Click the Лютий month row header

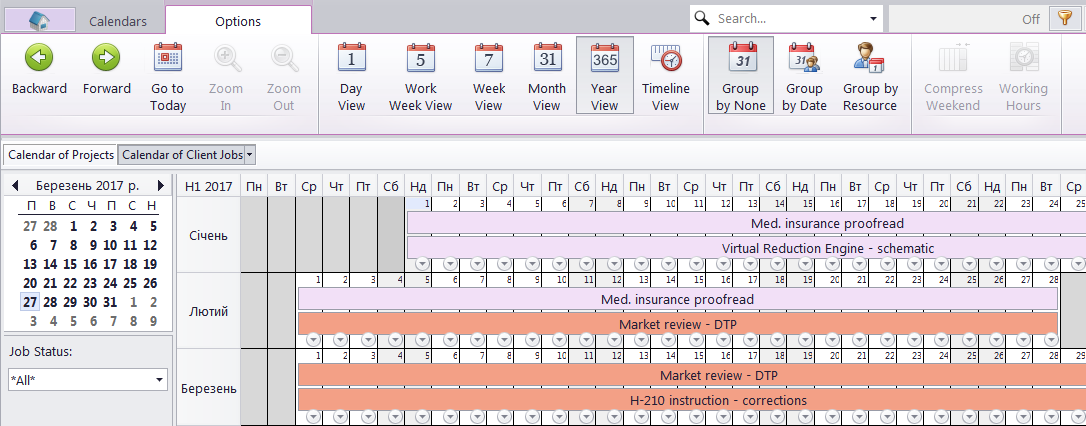click(x=208, y=311)
